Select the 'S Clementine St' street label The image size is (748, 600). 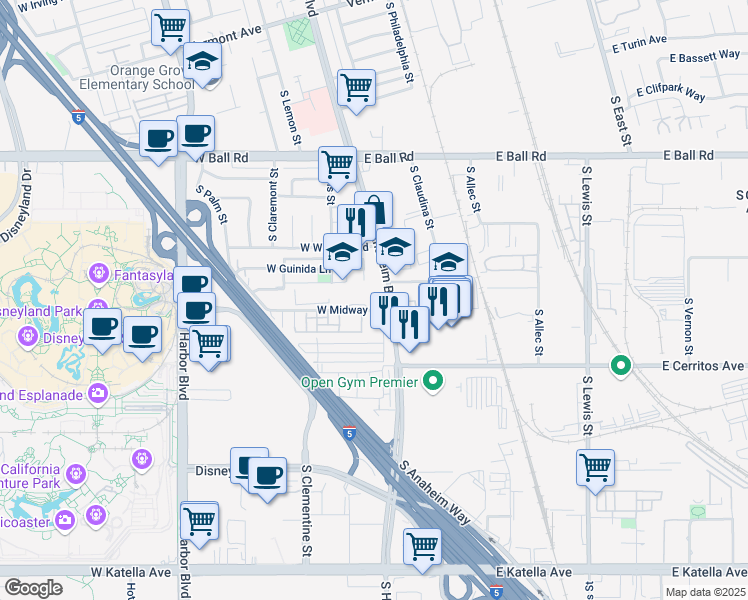(307, 510)
